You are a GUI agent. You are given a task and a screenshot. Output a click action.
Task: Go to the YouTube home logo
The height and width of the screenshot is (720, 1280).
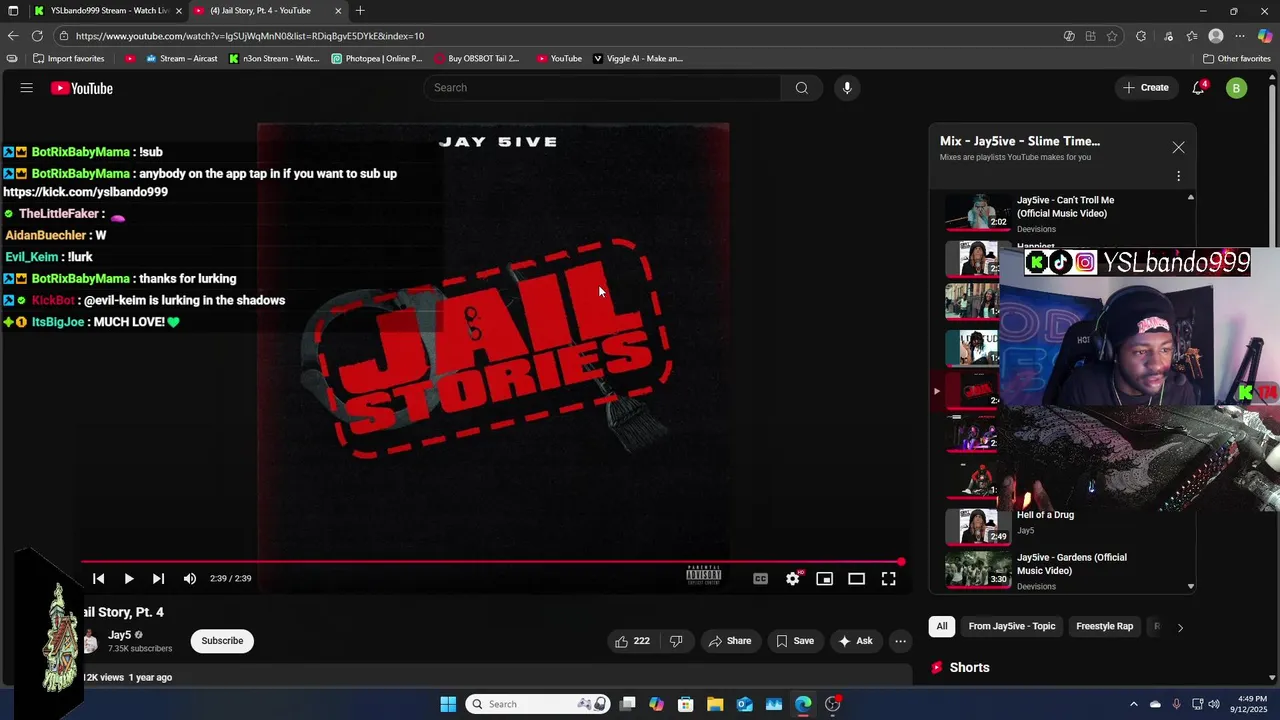(82, 88)
